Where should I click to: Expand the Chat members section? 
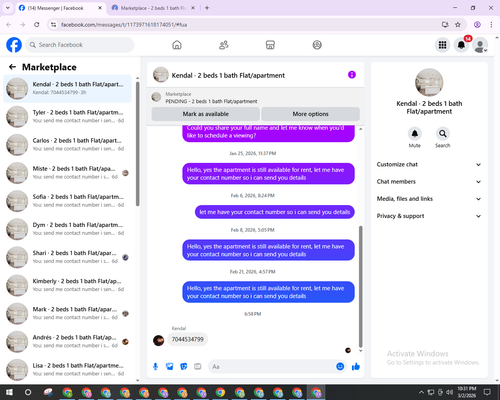(429, 182)
